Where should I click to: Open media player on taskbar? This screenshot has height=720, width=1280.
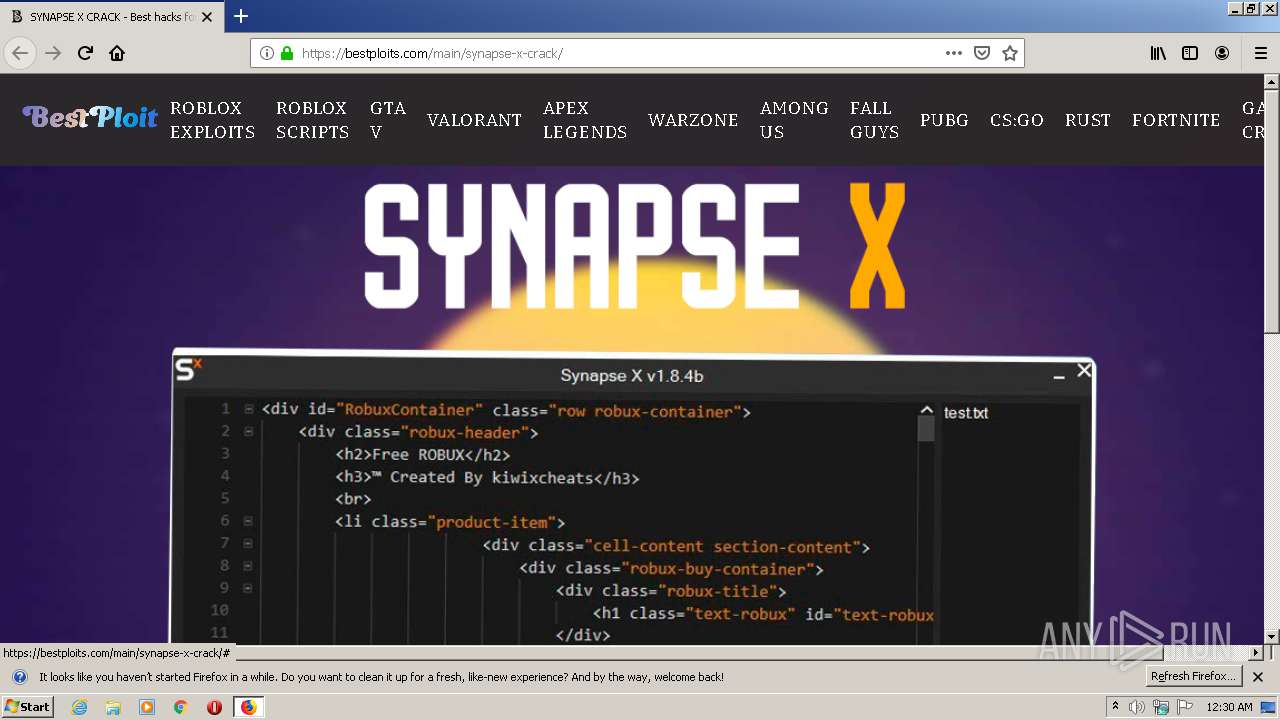tap(147, 707)
